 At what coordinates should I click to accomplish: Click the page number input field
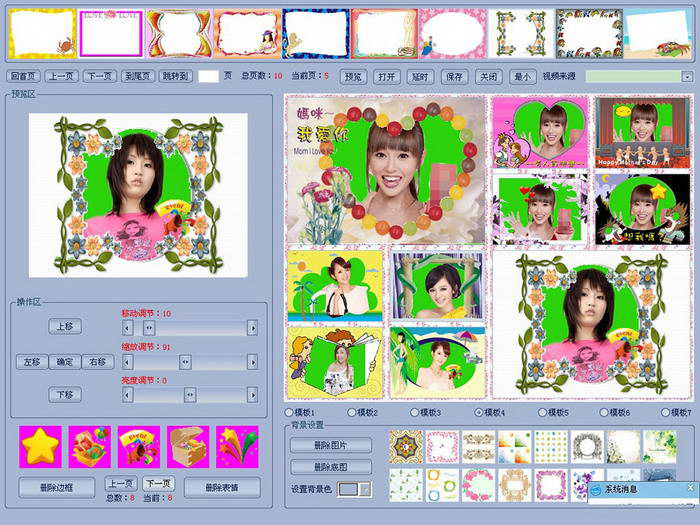tap(208, 76)
